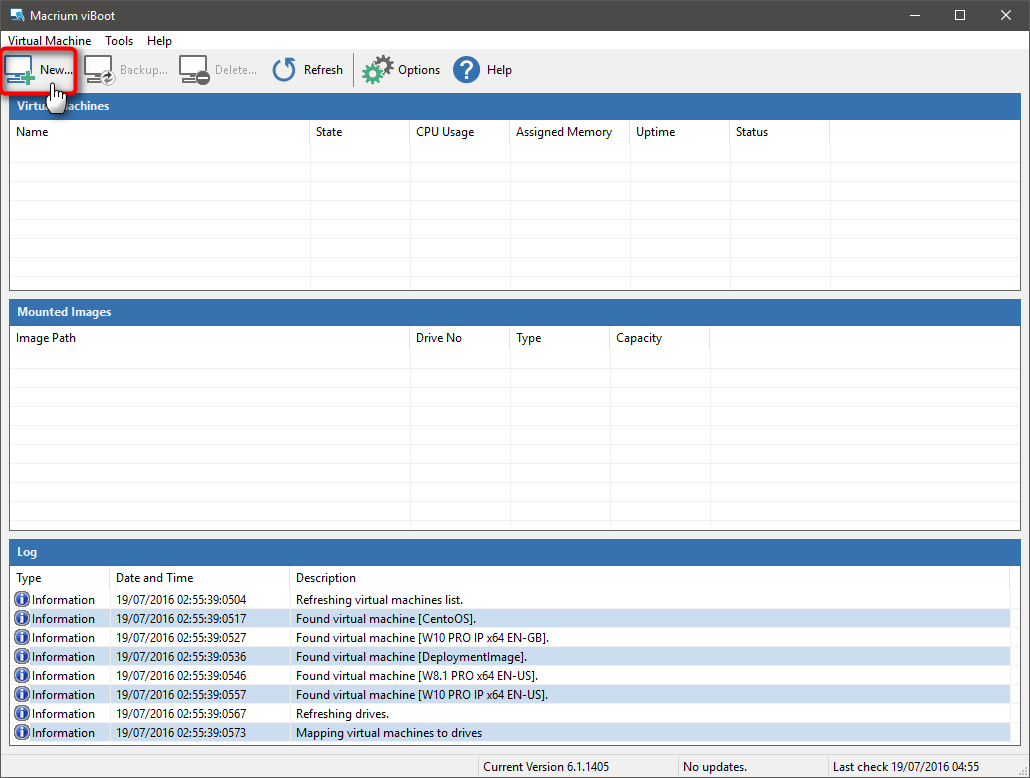Click info icon beside W10 PRO EN-US log entry
This screenshot has height=778, width=1030.
pos(22,695)
